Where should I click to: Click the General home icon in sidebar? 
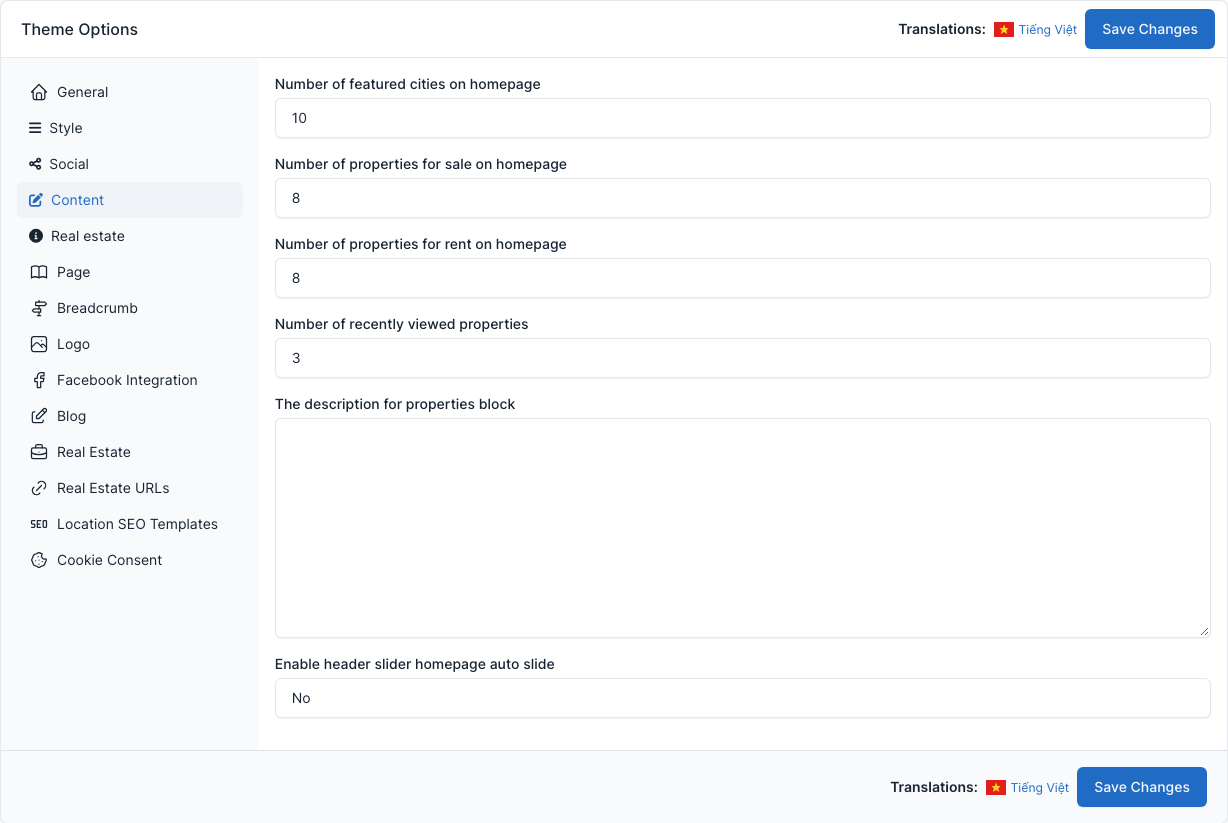point(39,92)
